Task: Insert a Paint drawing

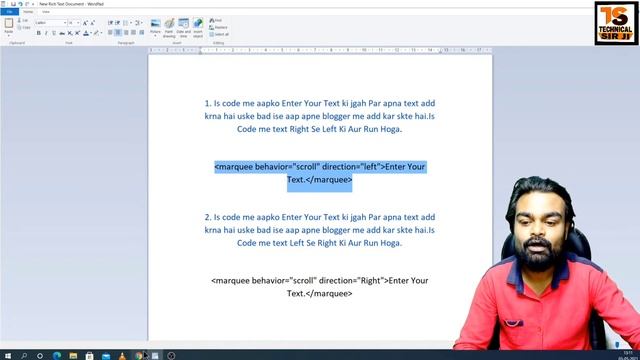Action: (169, 27)
